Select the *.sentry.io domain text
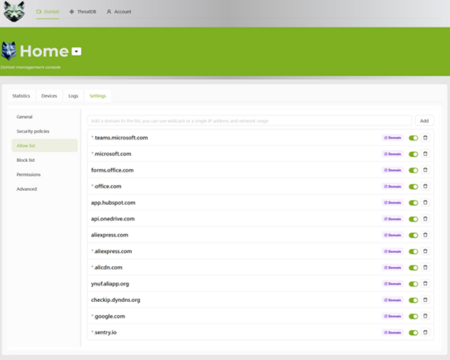450x360 pixels. (x=104, y=333)
